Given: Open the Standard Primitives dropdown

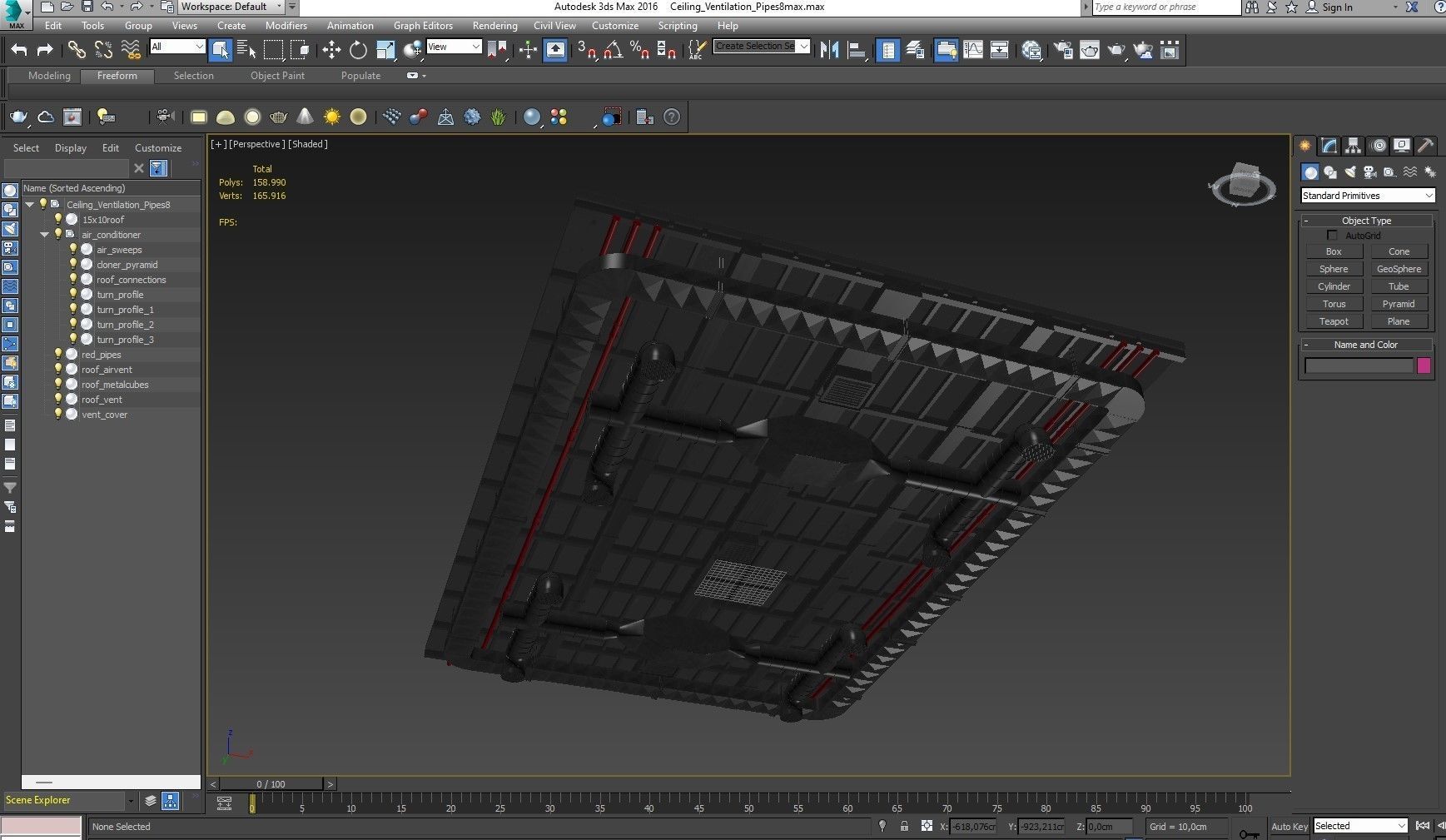Looking at the screenshot, I should pyautogui.click(x=1368, y=196).
